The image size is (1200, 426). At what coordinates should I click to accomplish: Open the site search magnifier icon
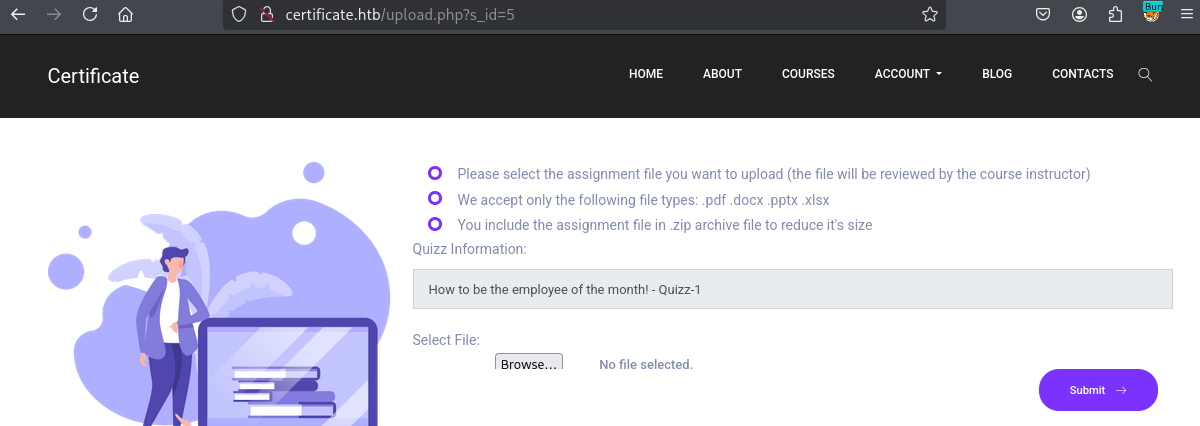pyautogui.click(x=1145, y=74)
